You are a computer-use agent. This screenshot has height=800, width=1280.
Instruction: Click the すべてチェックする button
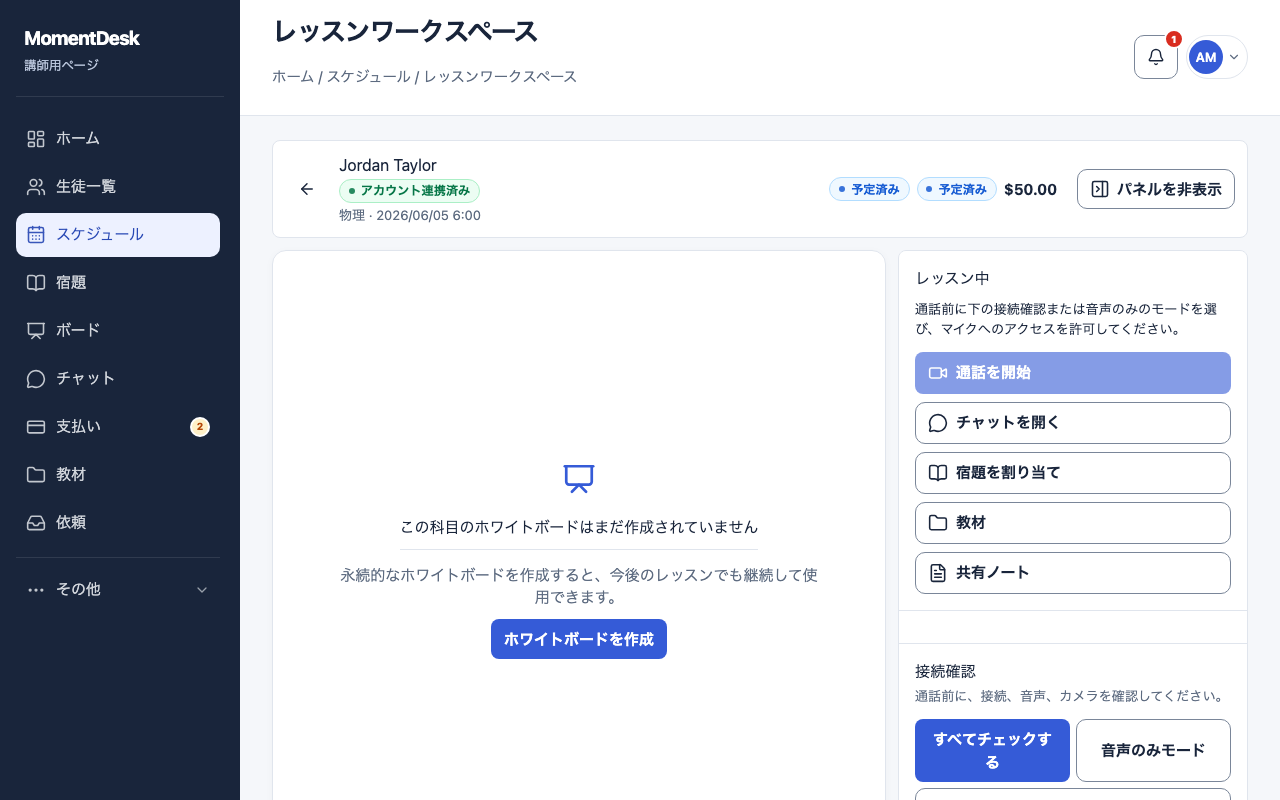[x=992, y=750]
